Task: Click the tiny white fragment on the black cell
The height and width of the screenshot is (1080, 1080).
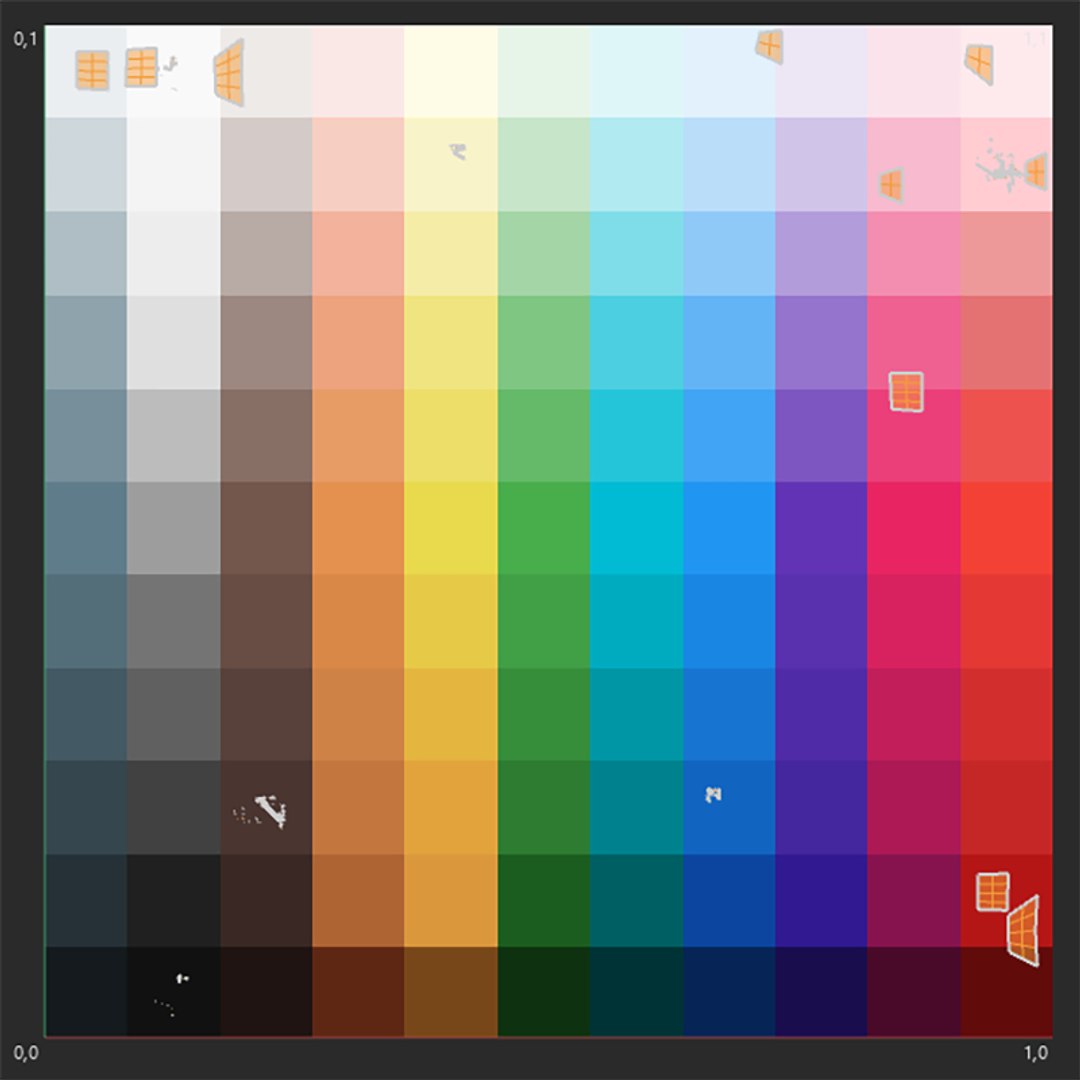Action: [182, 978]
